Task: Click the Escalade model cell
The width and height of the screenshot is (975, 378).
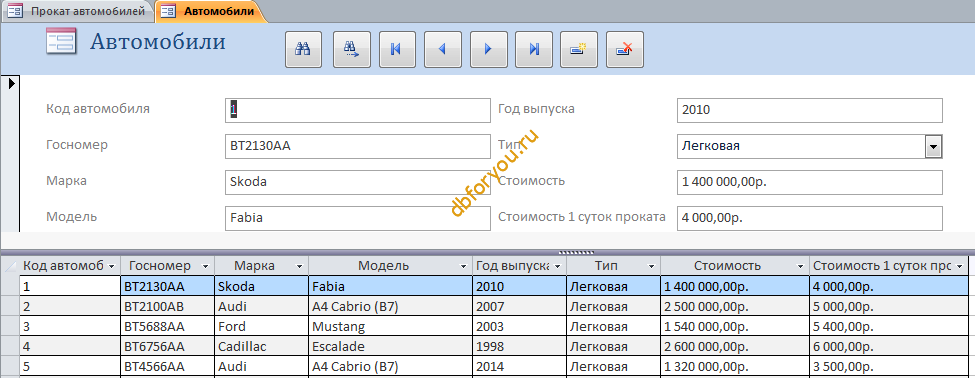Action: [390, 346]
